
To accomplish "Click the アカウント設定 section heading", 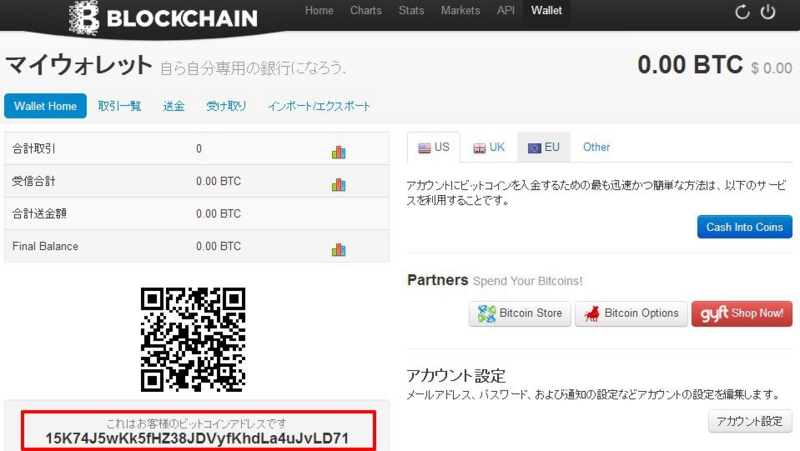I will coord(456,376).
